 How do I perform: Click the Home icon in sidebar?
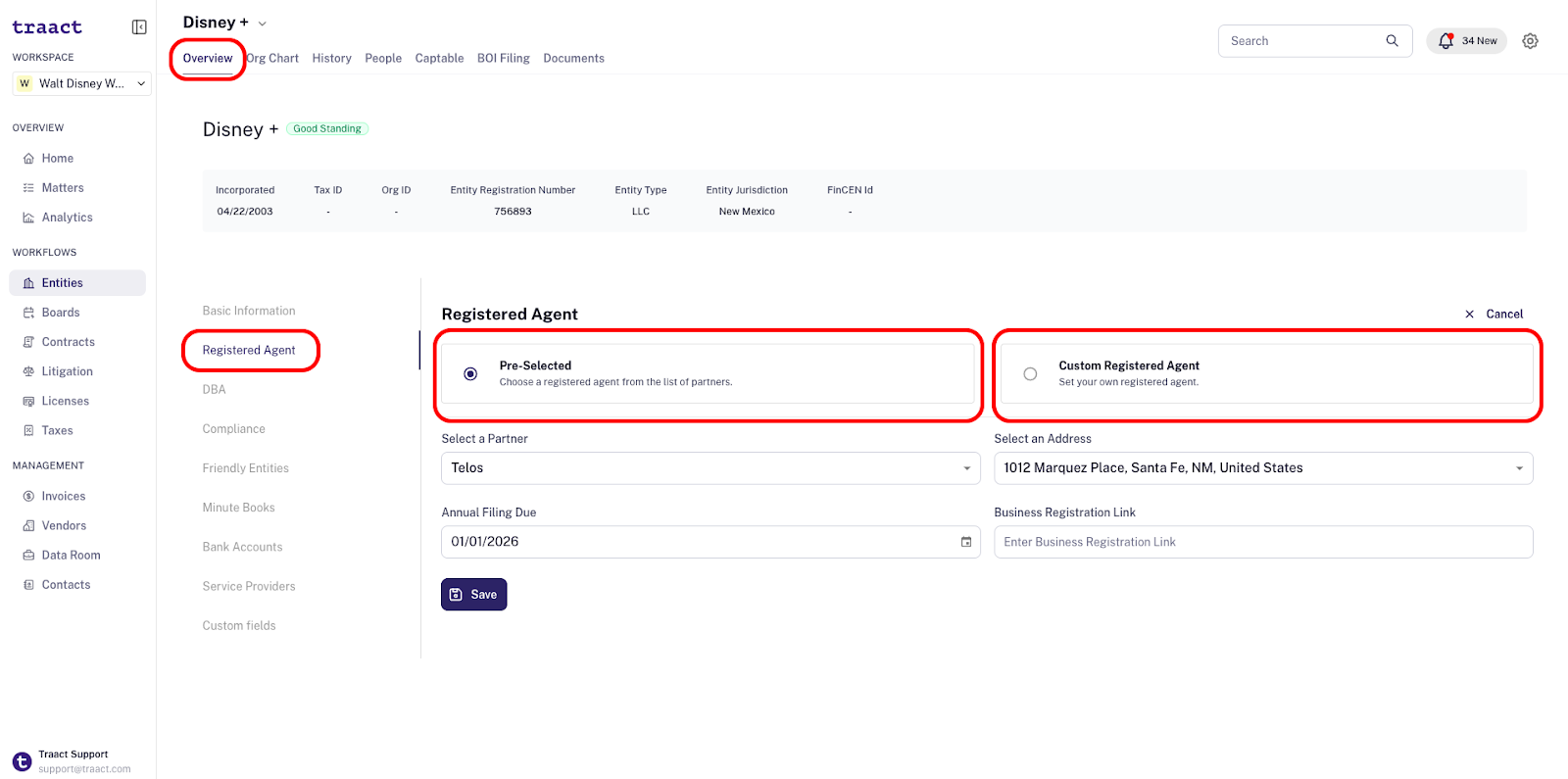point(28,159)
